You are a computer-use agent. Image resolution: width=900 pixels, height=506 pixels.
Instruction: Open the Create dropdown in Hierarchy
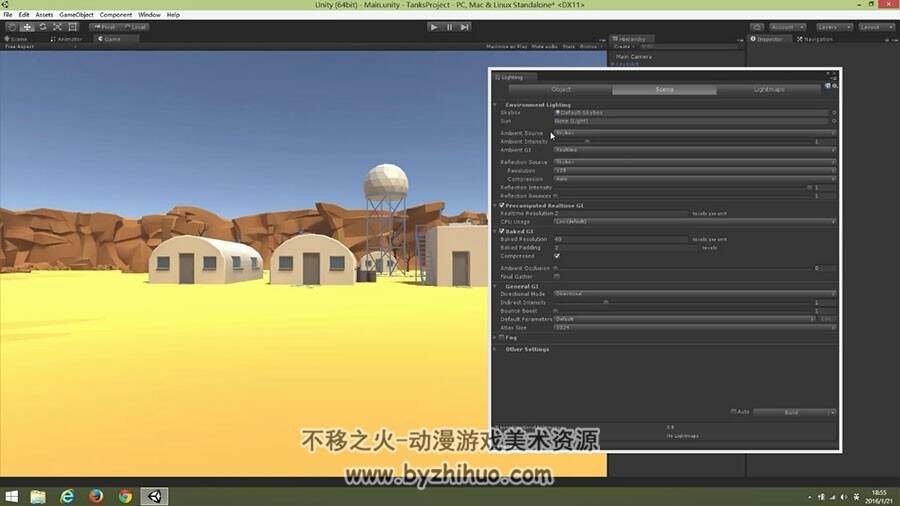point(623,46)
